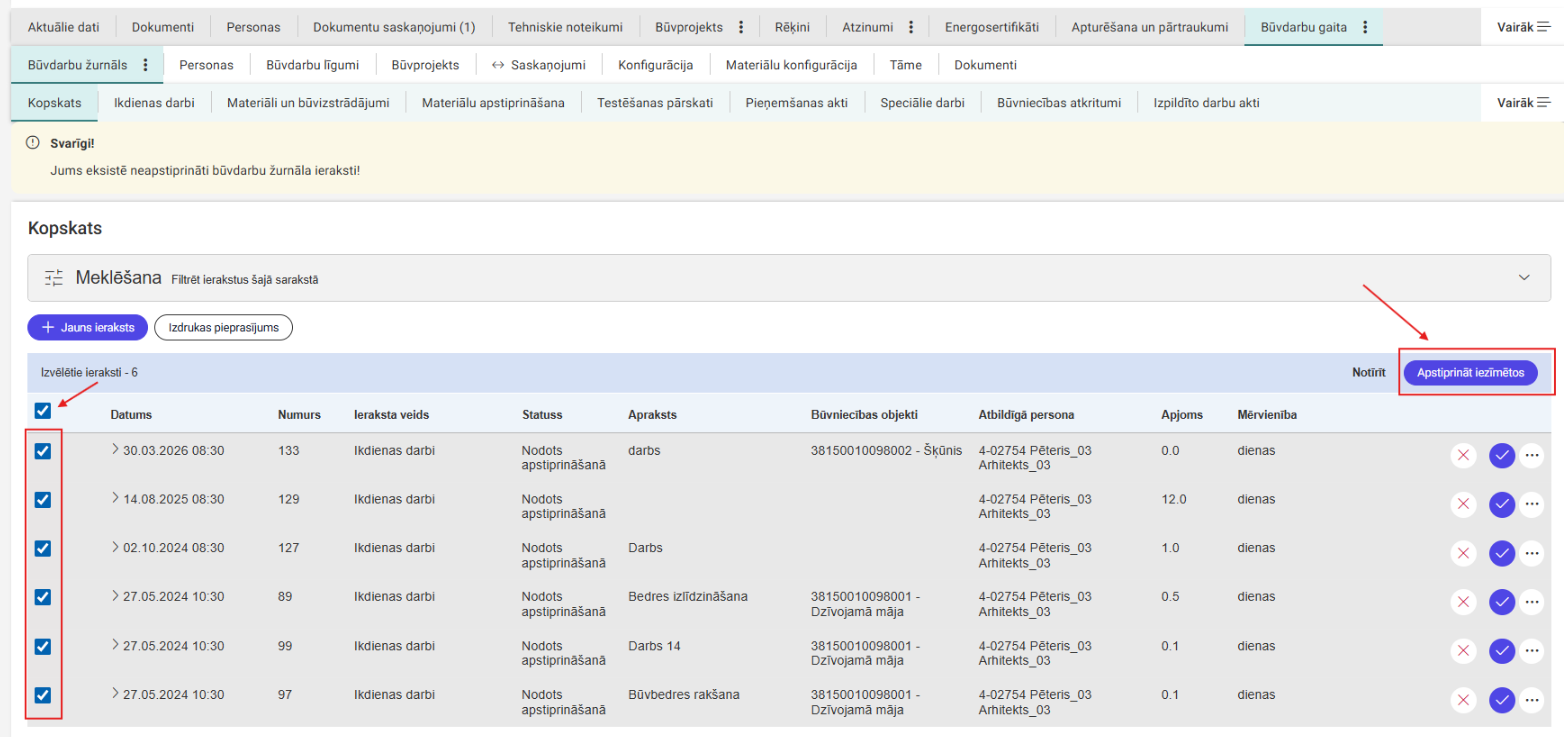The height and width of the screenshot is (737, 1564).
Task: Click the Apstiprināt iezīmētos button
Action: point(1470,372)
